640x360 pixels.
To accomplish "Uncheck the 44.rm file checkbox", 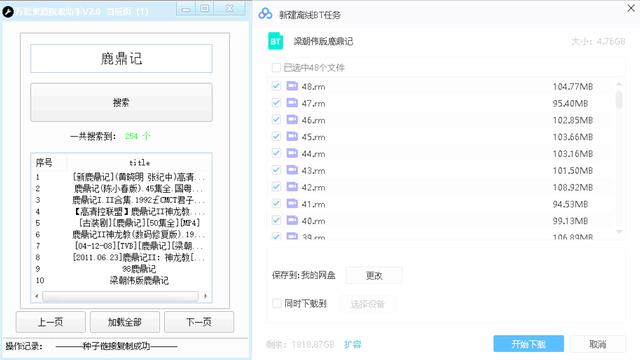I will (276, 153).
